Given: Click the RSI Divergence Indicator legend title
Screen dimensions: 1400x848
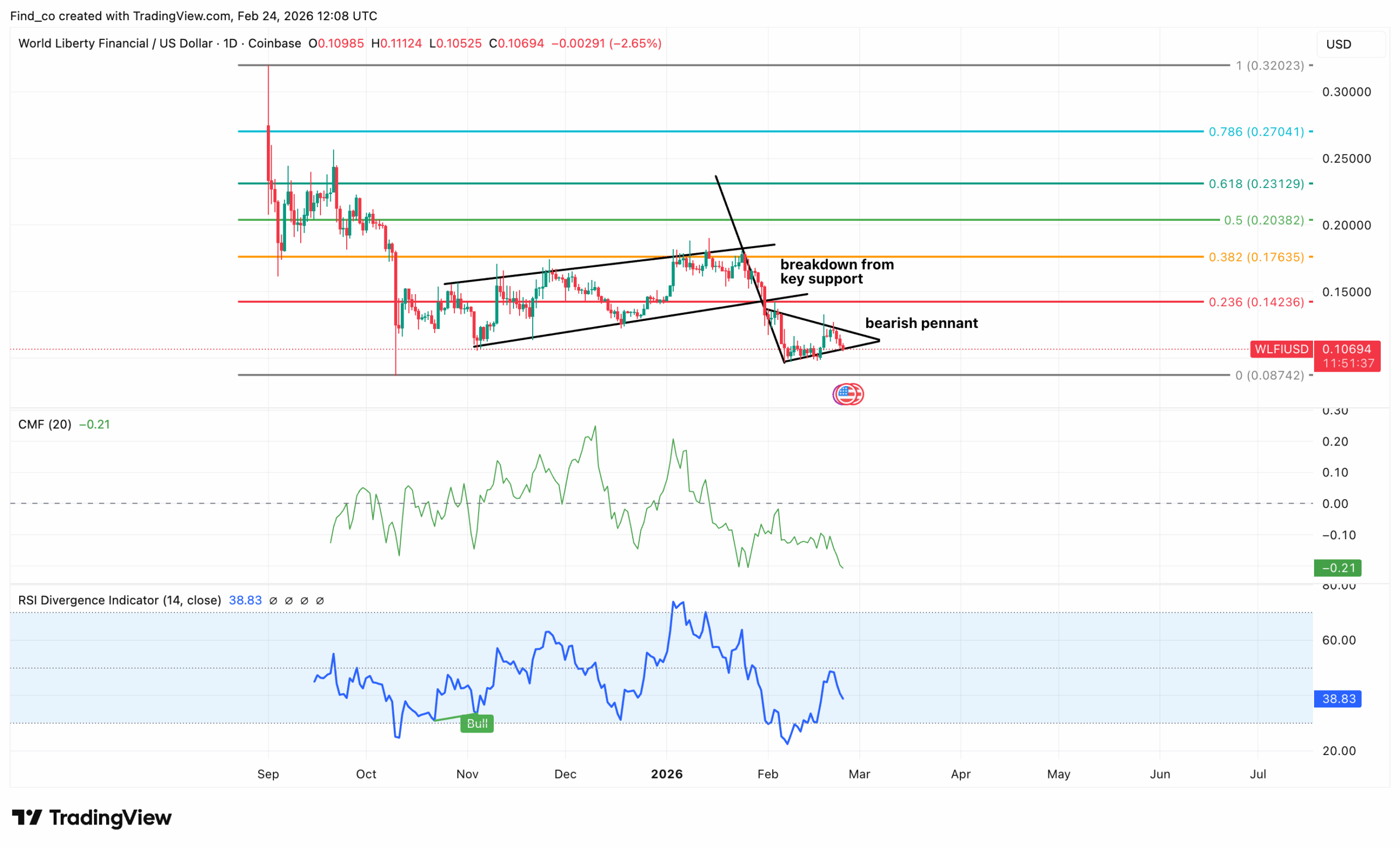Looking at the screenshot, I should pyautogui.click(x=119, y=600).
